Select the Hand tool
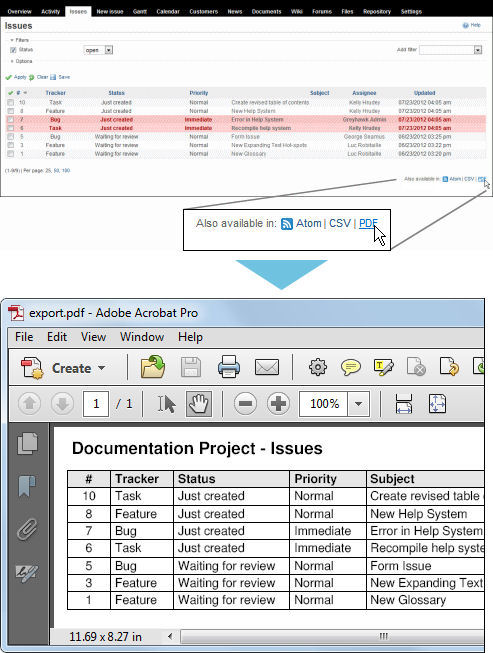The width and height of the screenshot is (493, 653). [199, 404]
